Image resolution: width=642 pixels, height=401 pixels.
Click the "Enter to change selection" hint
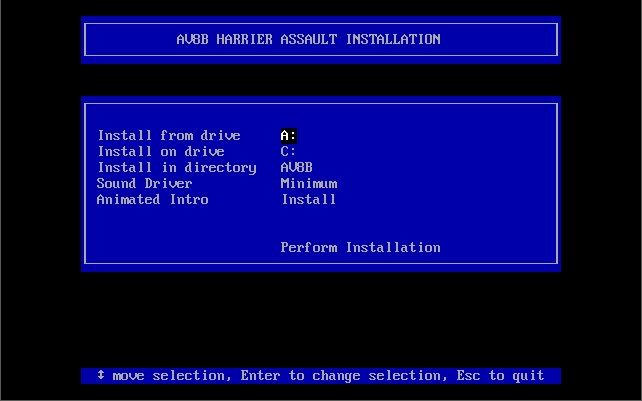point(341,376)
